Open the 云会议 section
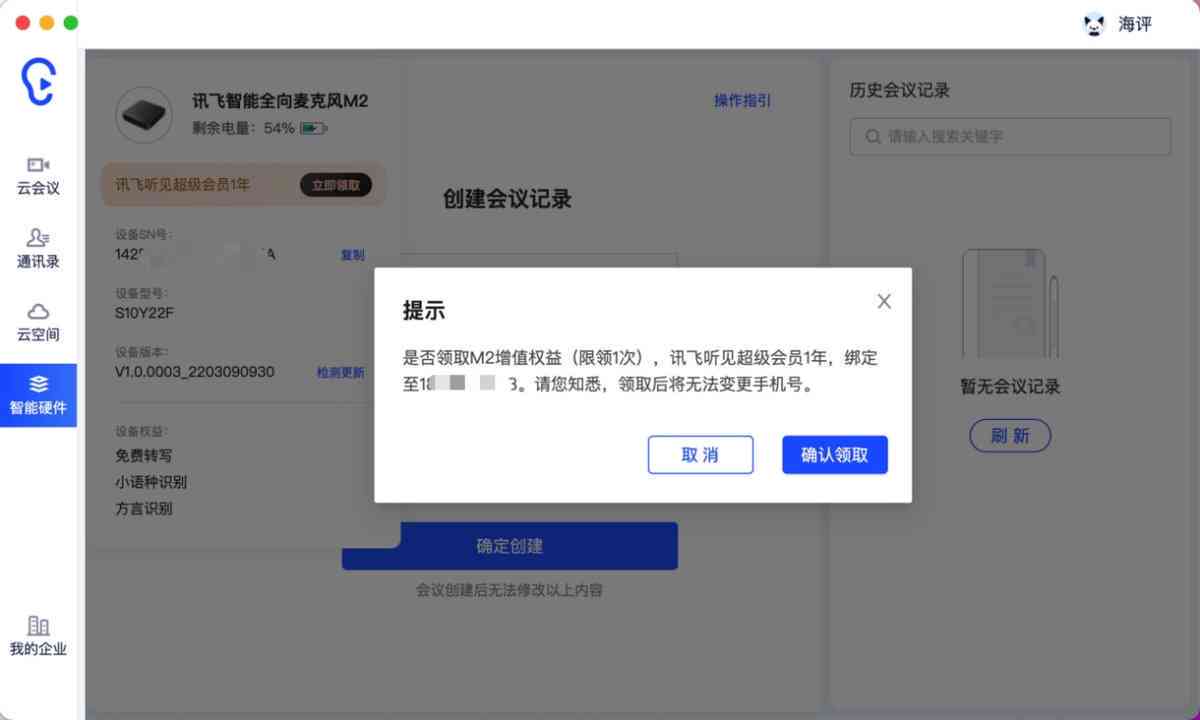This screenshot has height=720, width=1200. click(38, 175)
